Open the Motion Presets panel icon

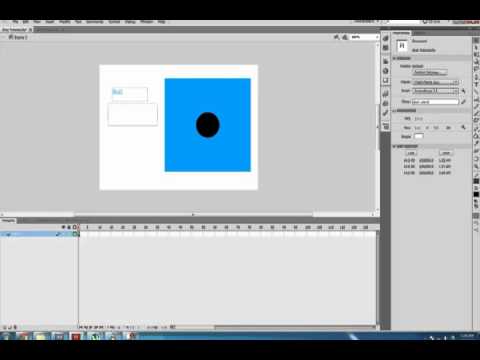coord(386,113)
